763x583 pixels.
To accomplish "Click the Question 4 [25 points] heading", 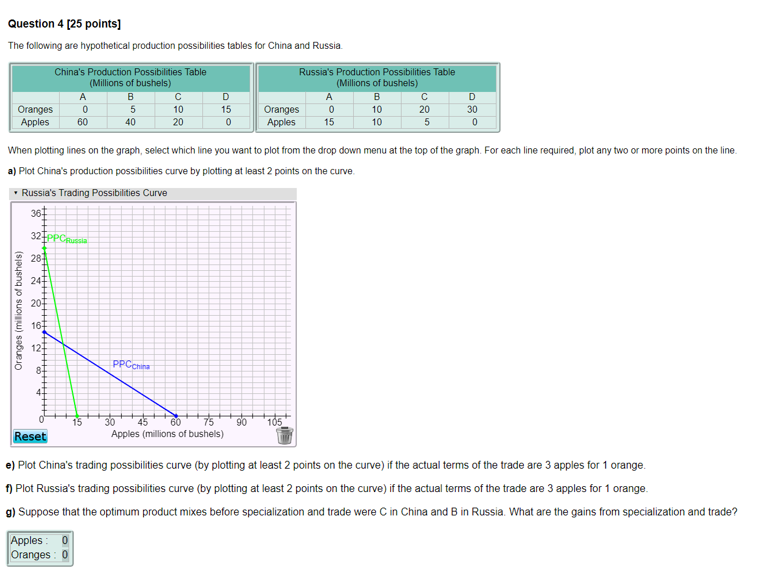I will [x=64, y=24].
